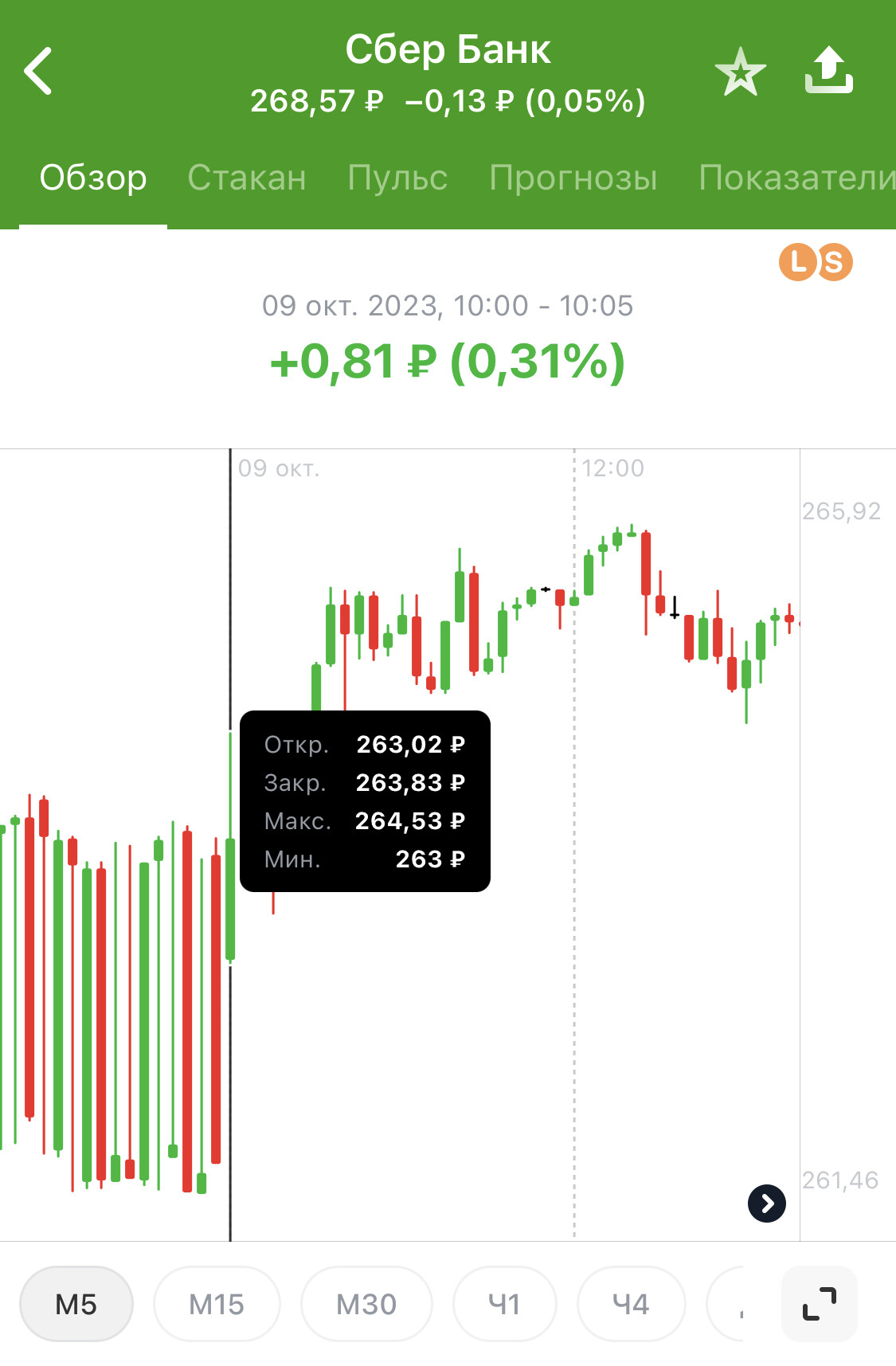Tap the back arrow icon

(38, 71)
